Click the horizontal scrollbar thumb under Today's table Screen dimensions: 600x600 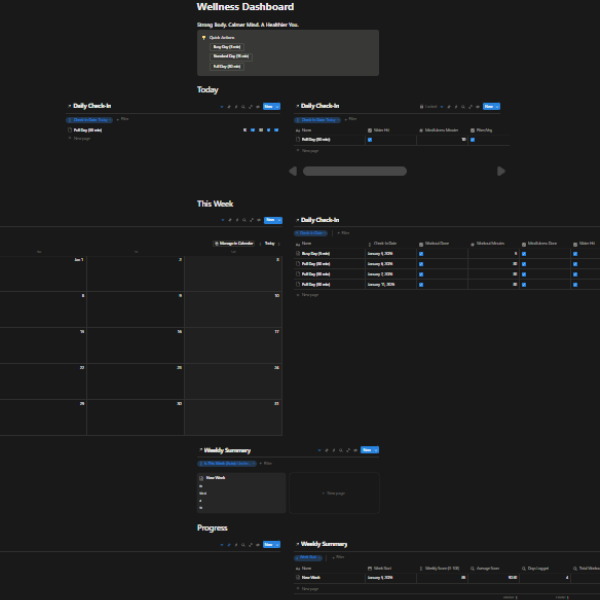355,171
